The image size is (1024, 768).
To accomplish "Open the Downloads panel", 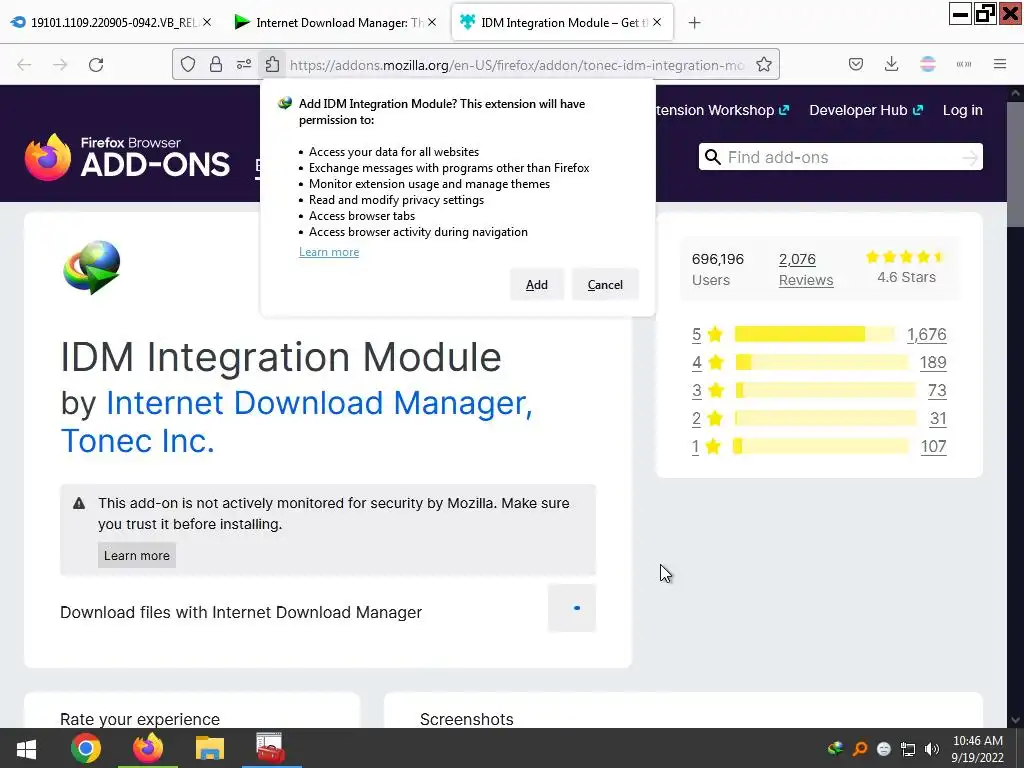I will [x=891, y=64].
